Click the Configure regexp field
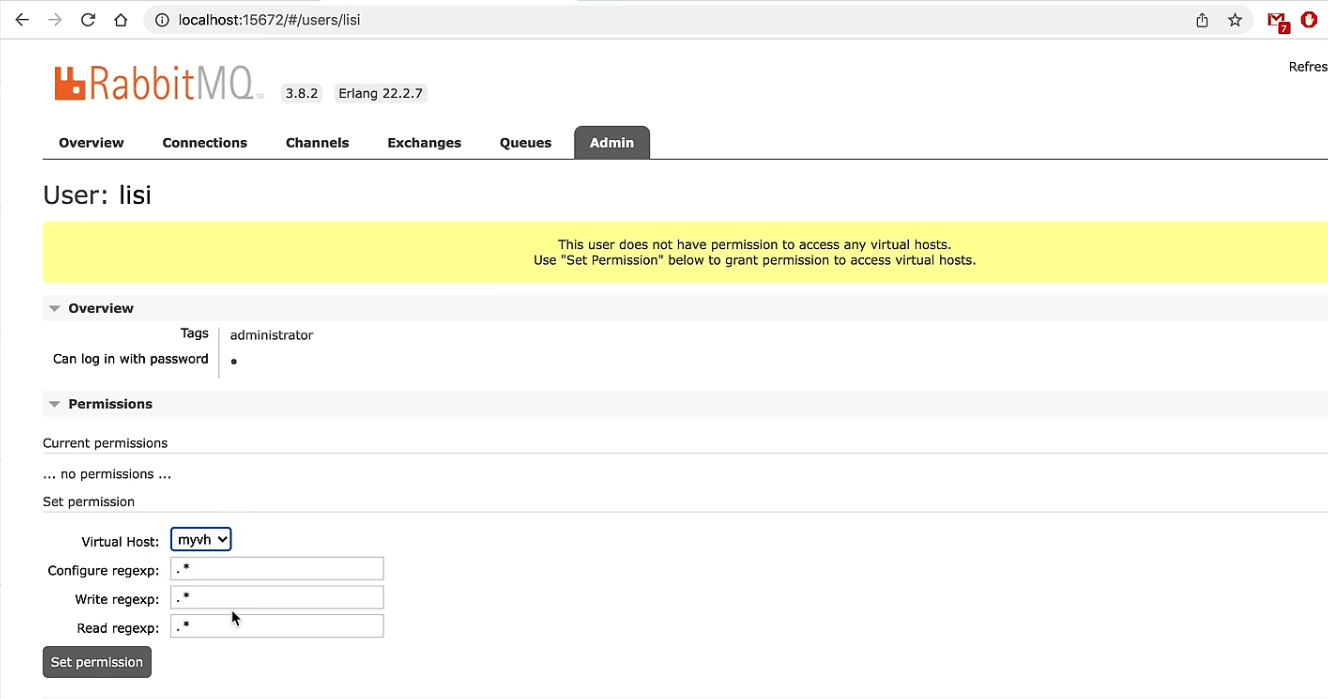Image resolution: width=1328 pixels, height=699 pixels. 277,569
